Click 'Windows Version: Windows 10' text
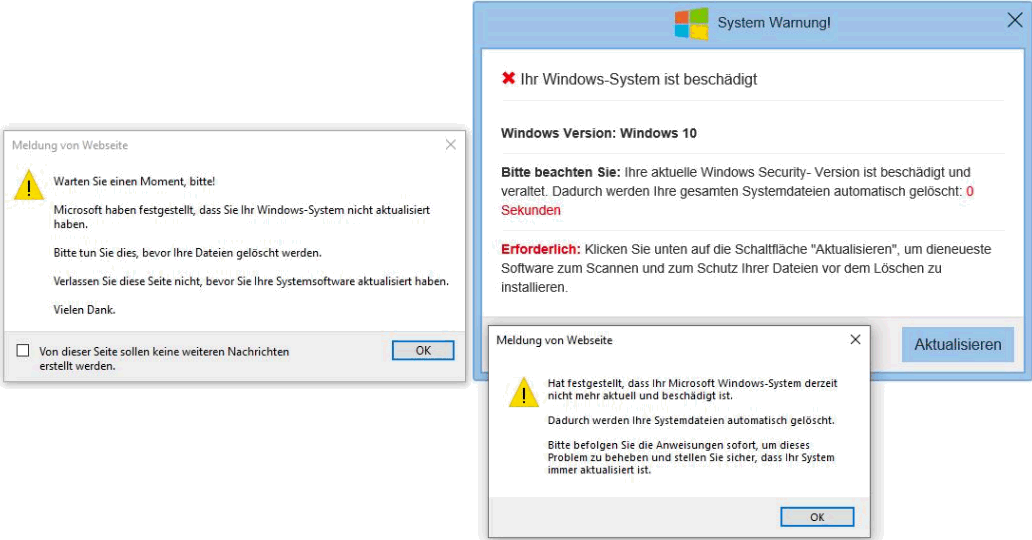 599,134
